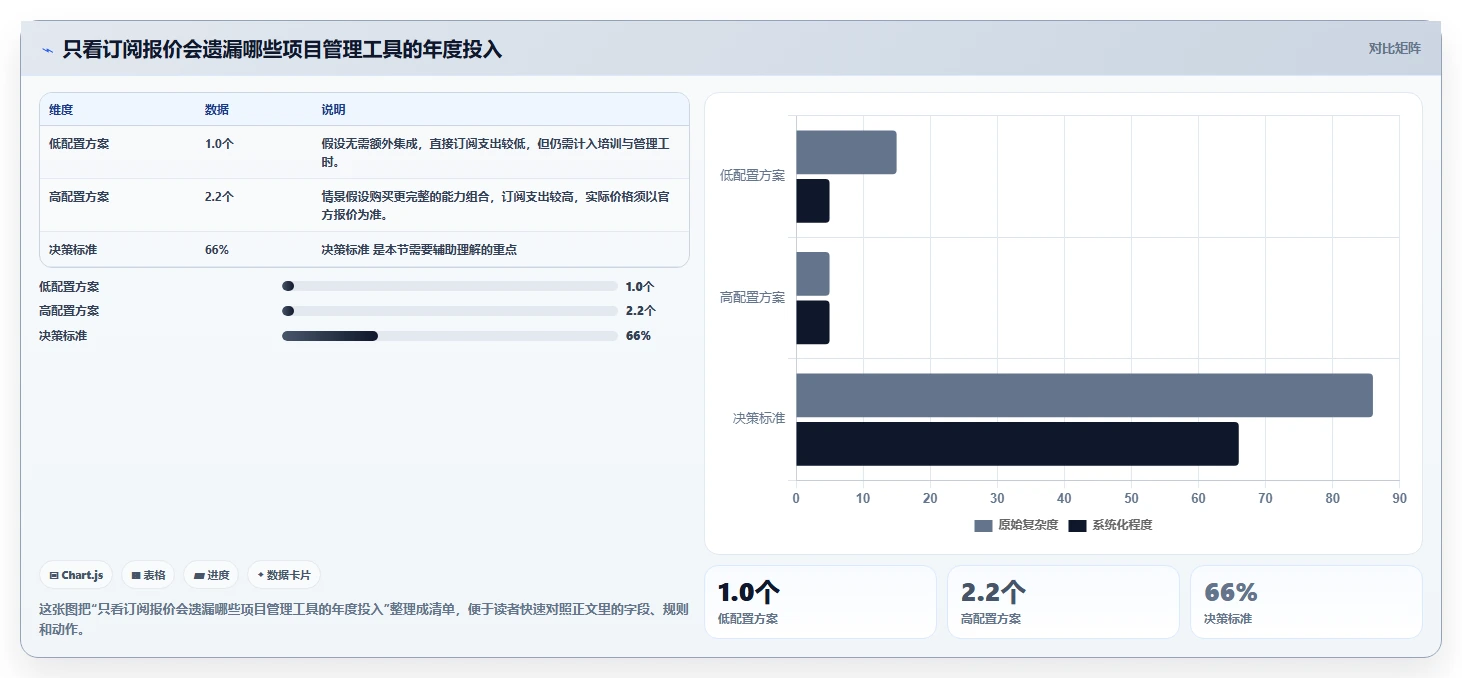Toggle the 系统化程度 legend item
Viewport: 1462px width, 678px height.
click(x=1110, y=525)
